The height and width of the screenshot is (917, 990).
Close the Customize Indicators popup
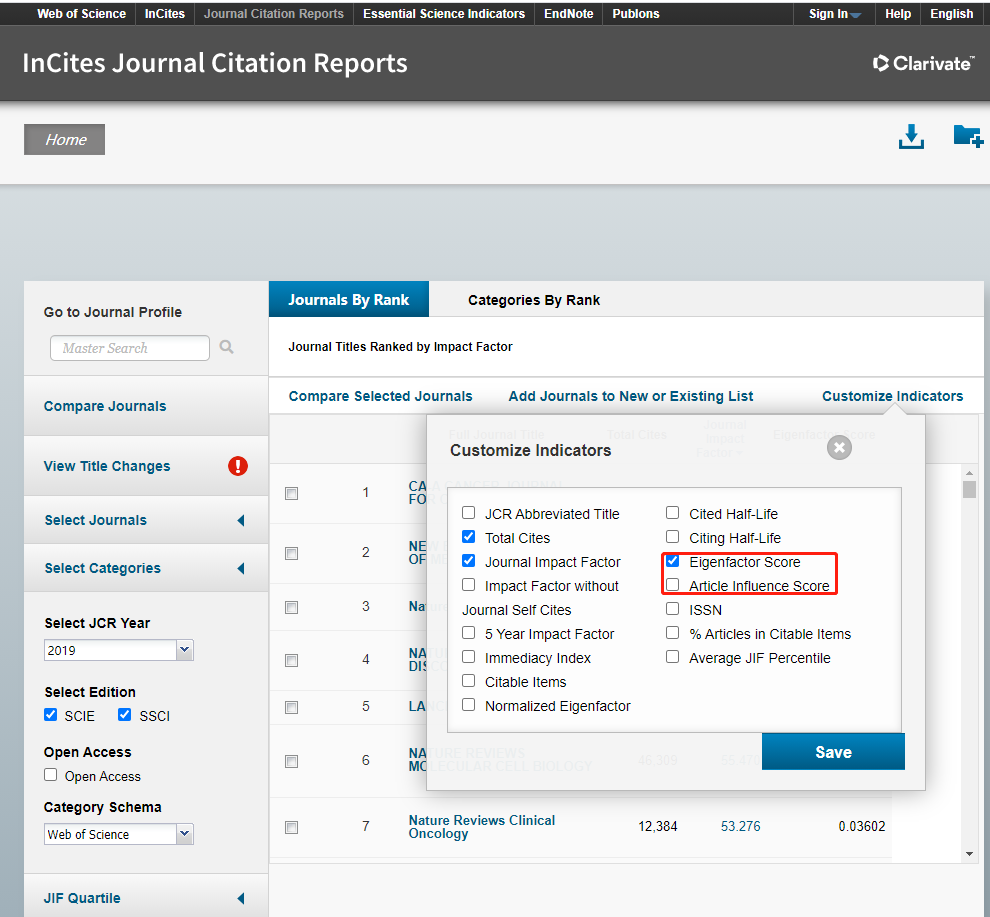coord(839,448)
